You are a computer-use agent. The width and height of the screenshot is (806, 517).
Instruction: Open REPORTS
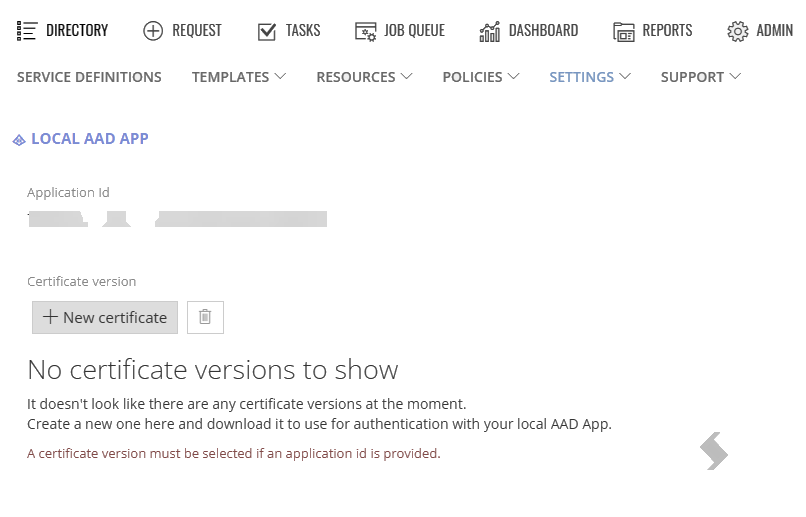667,31
